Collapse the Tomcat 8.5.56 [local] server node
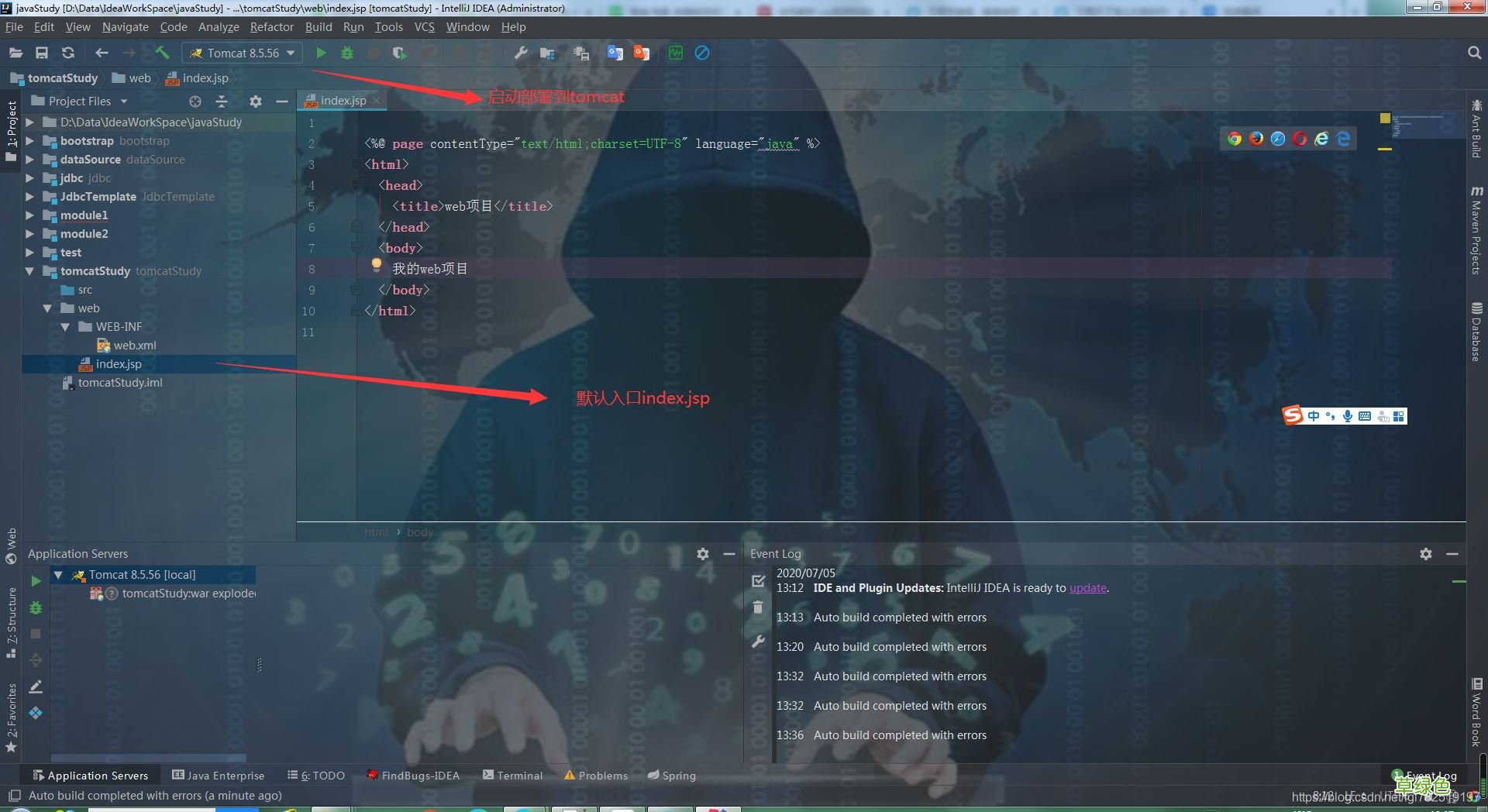This screenshot has height=812, width=1488. (58, 575)
